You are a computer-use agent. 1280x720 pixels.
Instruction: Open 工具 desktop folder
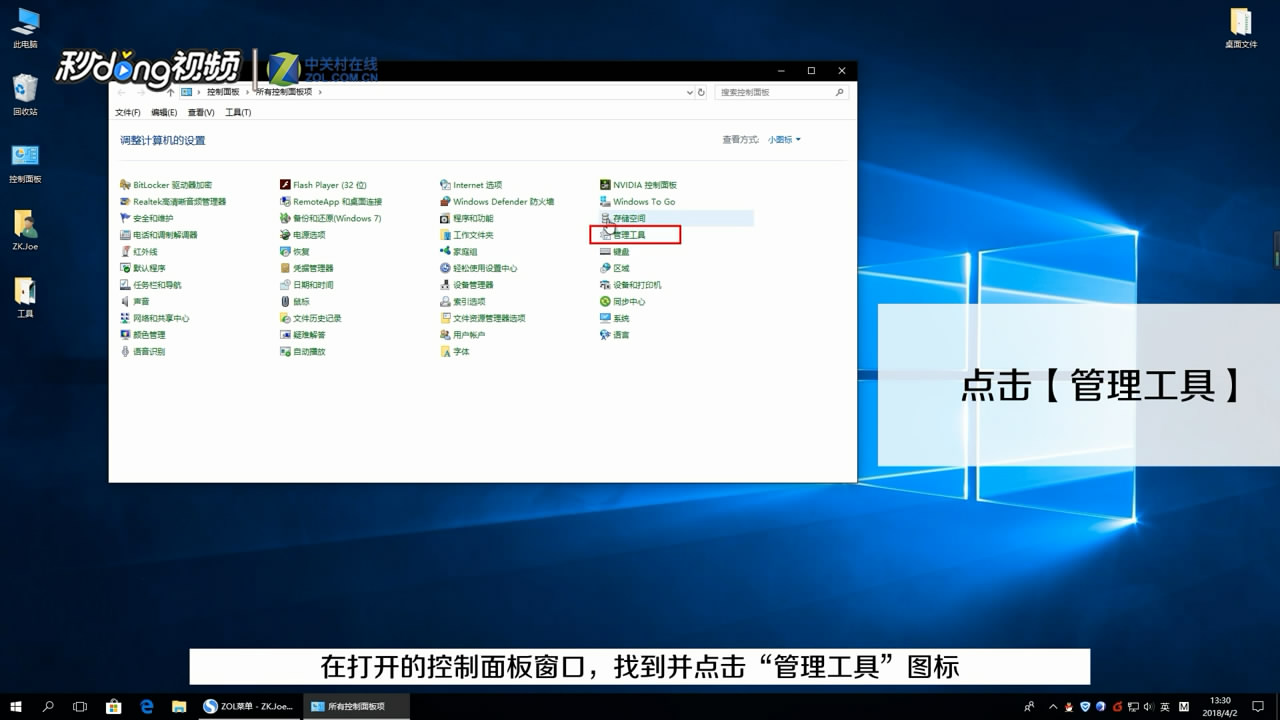25,297
